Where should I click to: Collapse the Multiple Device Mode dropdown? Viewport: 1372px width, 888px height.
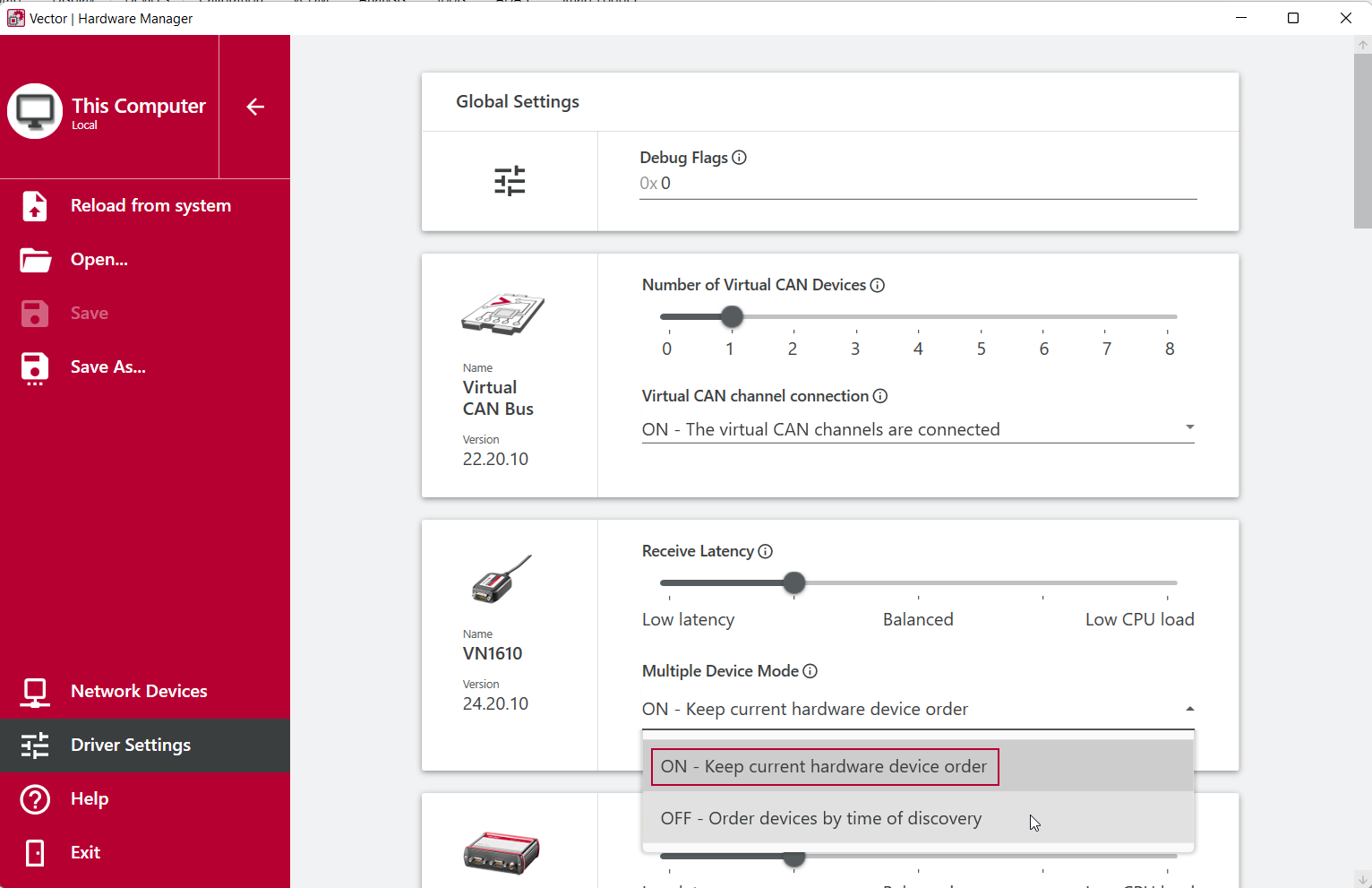tap(1189, 709)
